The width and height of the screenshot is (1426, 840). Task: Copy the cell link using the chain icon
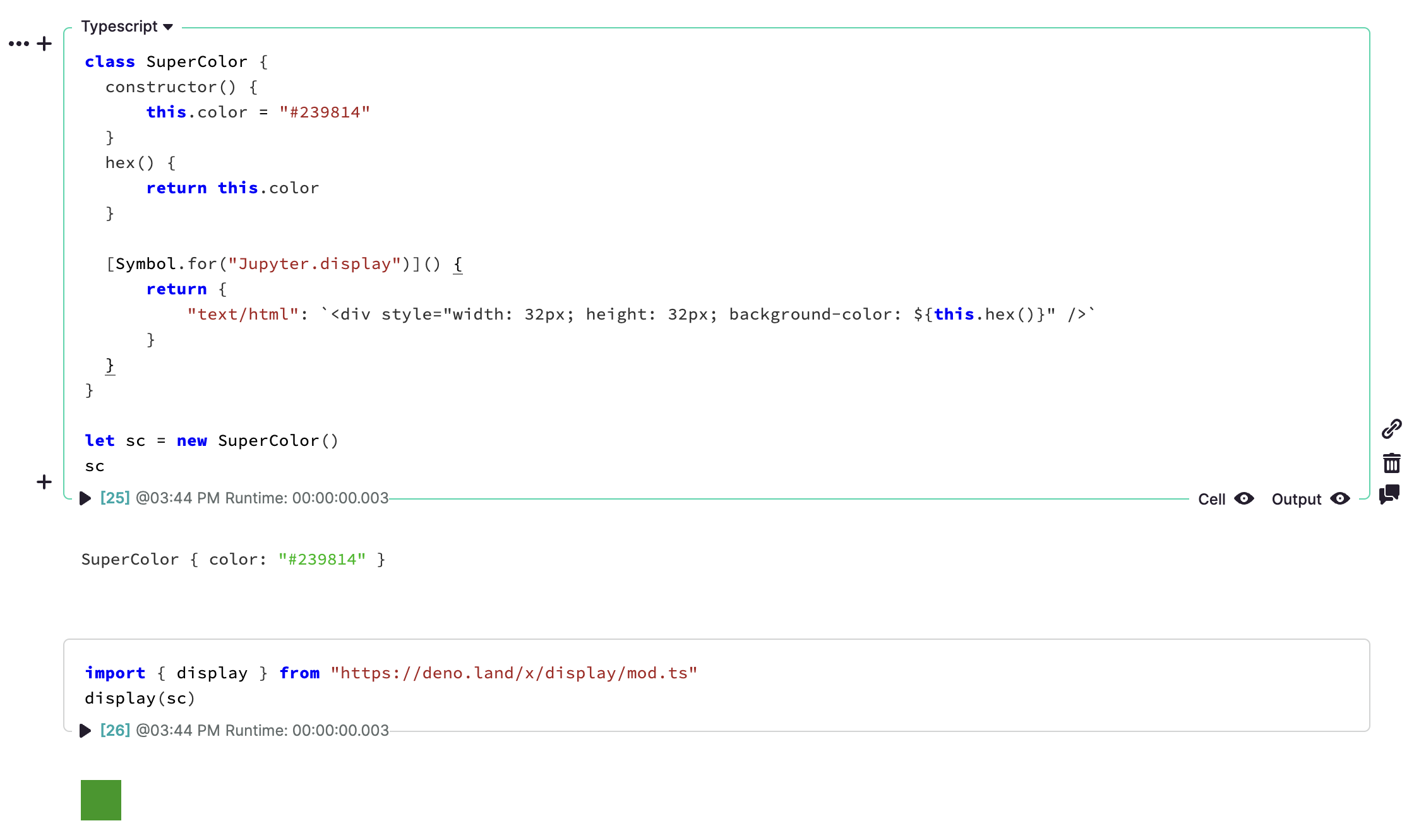click(1391, 429)
